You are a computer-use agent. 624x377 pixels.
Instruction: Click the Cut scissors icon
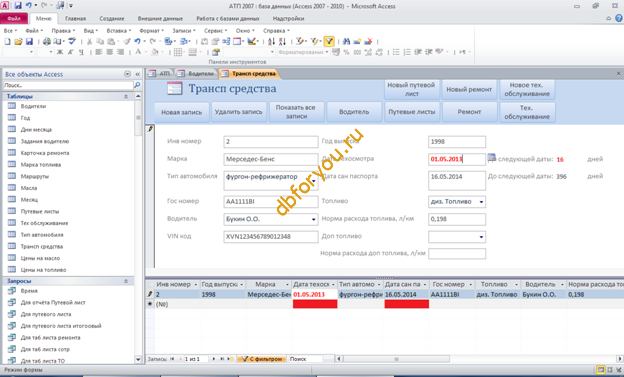click(89, 41)
